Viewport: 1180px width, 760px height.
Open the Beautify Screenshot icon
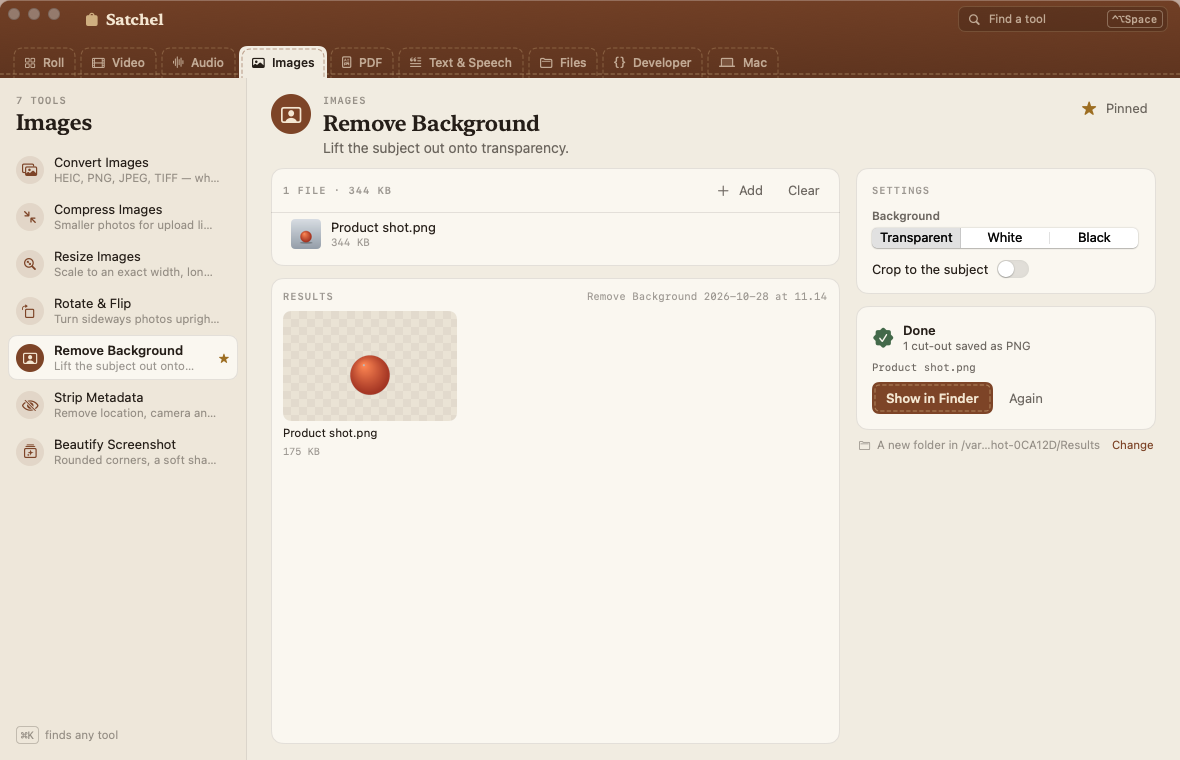(x=30, y=452)
